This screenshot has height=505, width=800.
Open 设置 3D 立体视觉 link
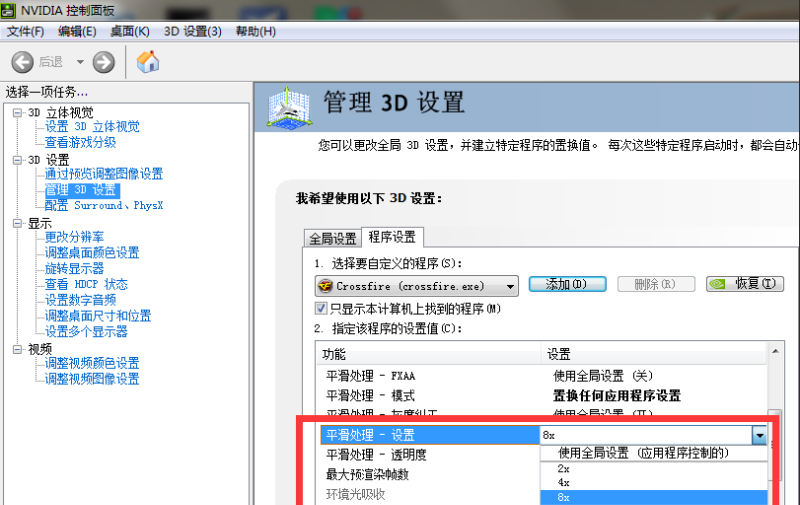coord(92,127)
